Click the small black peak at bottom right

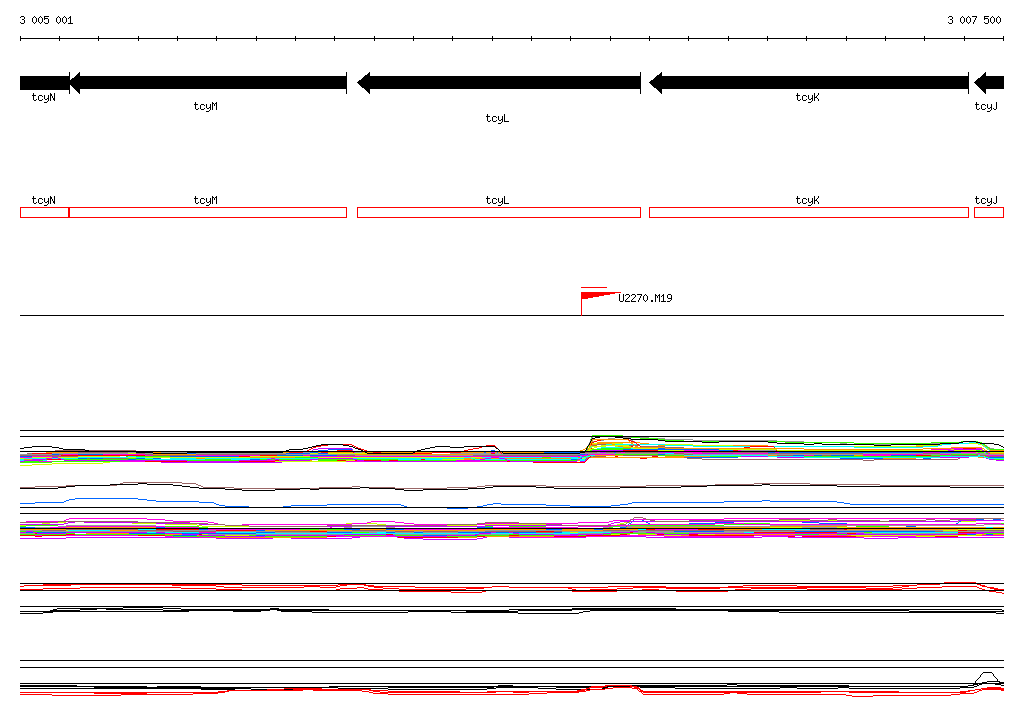click(987, 677)
